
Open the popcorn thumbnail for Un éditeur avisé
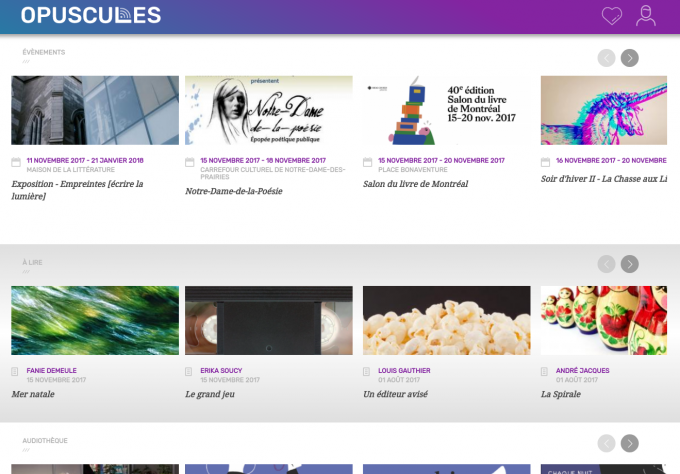[x=447, y=320]
